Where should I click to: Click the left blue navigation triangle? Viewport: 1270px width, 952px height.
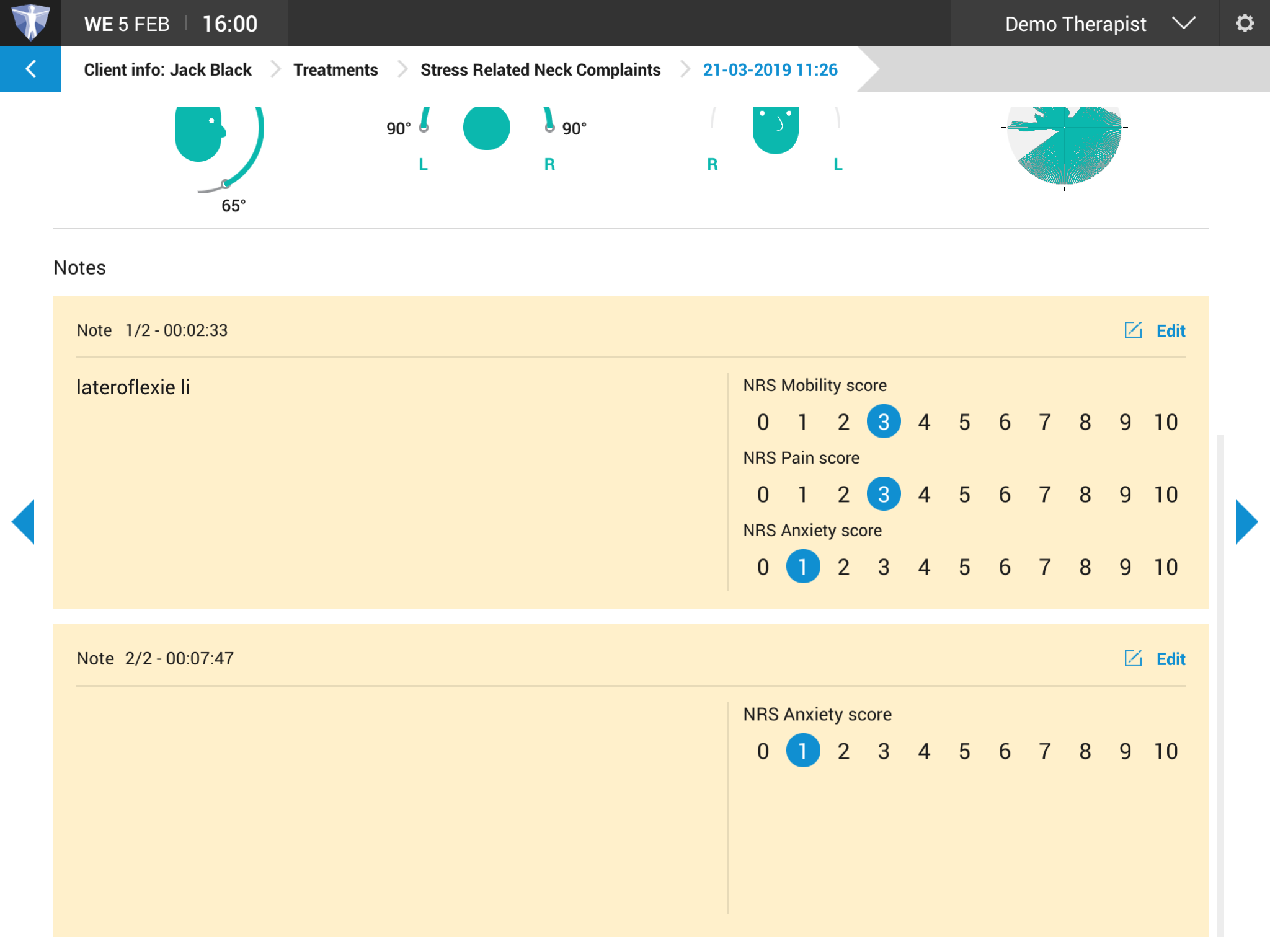[24, 522]
